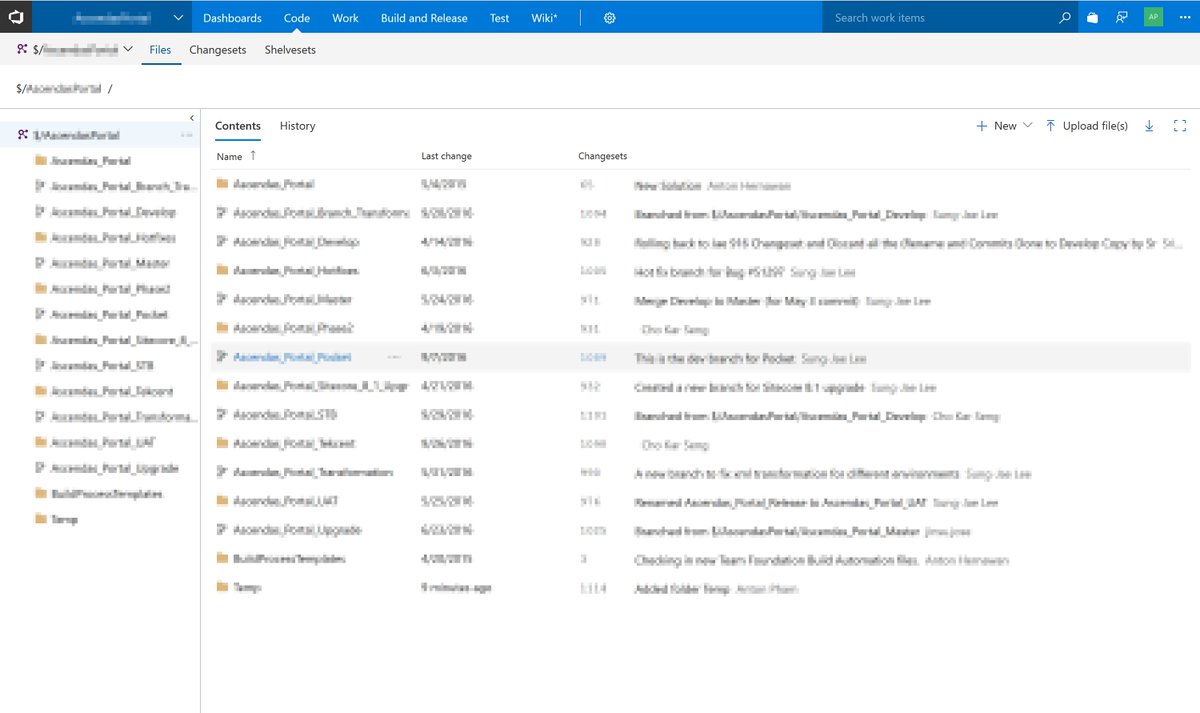Click the New button
1200x713 pixels.
pyautogui.click(x=1005, y=126)
